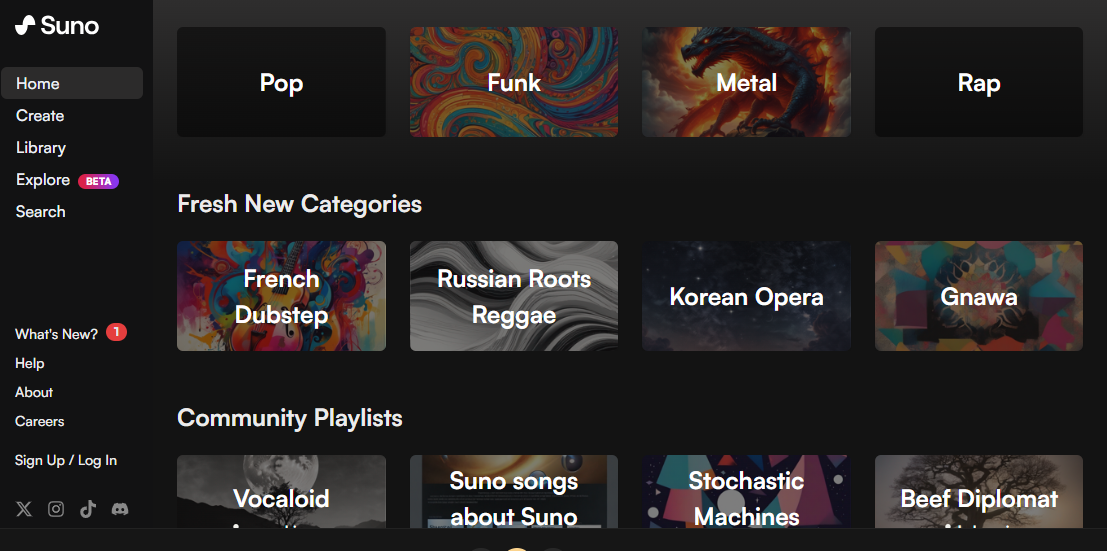Open the French Dubstep category
The image size is (1107, 551).
281,296
